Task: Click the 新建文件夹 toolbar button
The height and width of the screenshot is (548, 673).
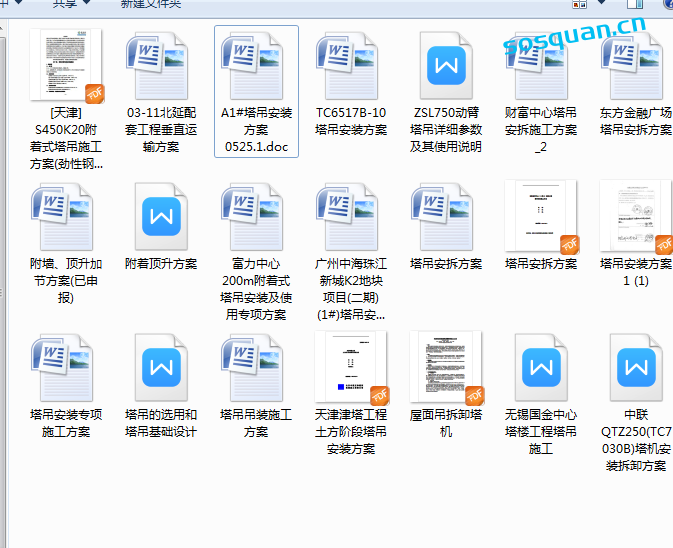Action: tap(151, 4)
